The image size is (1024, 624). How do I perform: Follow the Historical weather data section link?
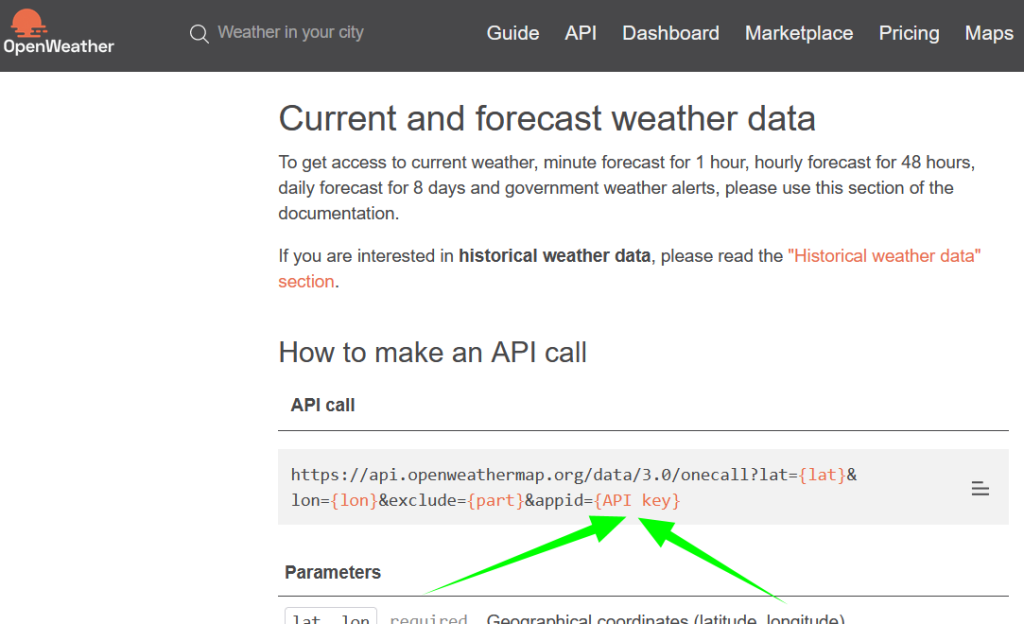point(884,255)
